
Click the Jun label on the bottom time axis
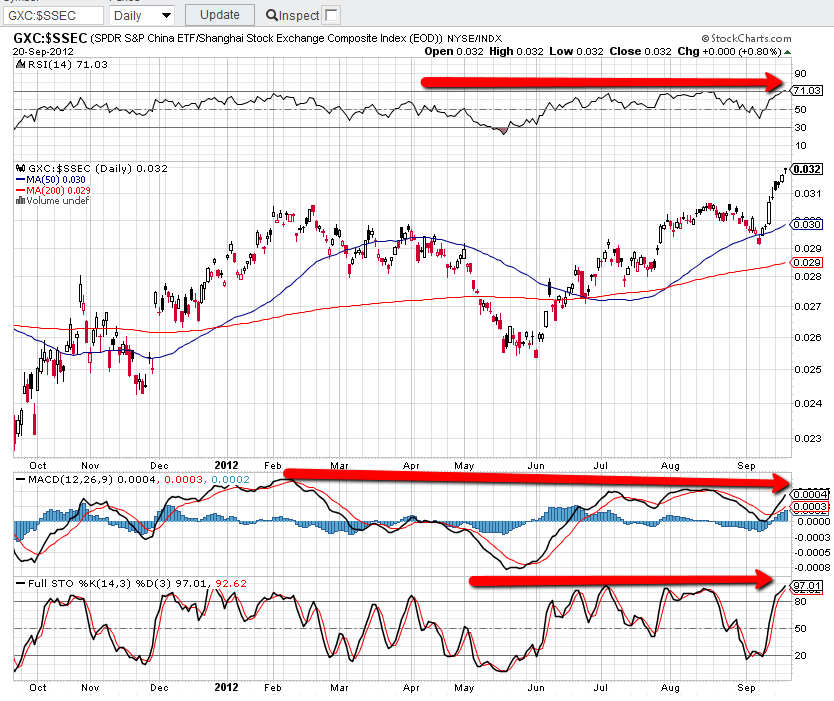[536, 688]
